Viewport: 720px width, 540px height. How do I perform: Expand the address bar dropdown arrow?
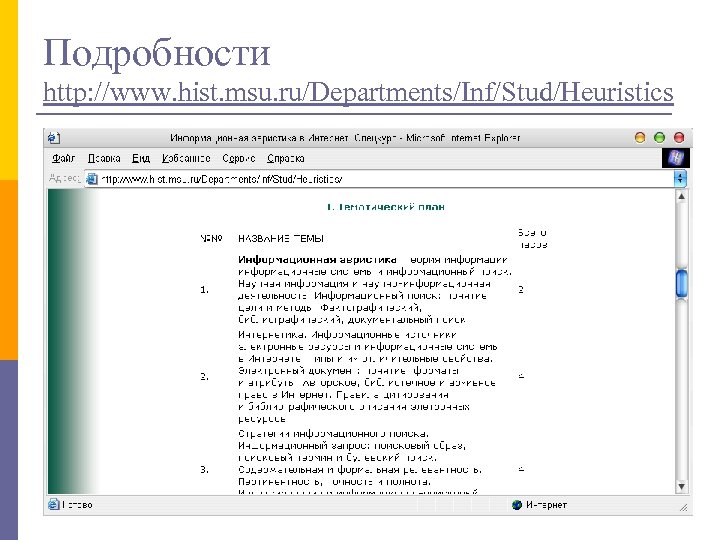click(680, 179)
